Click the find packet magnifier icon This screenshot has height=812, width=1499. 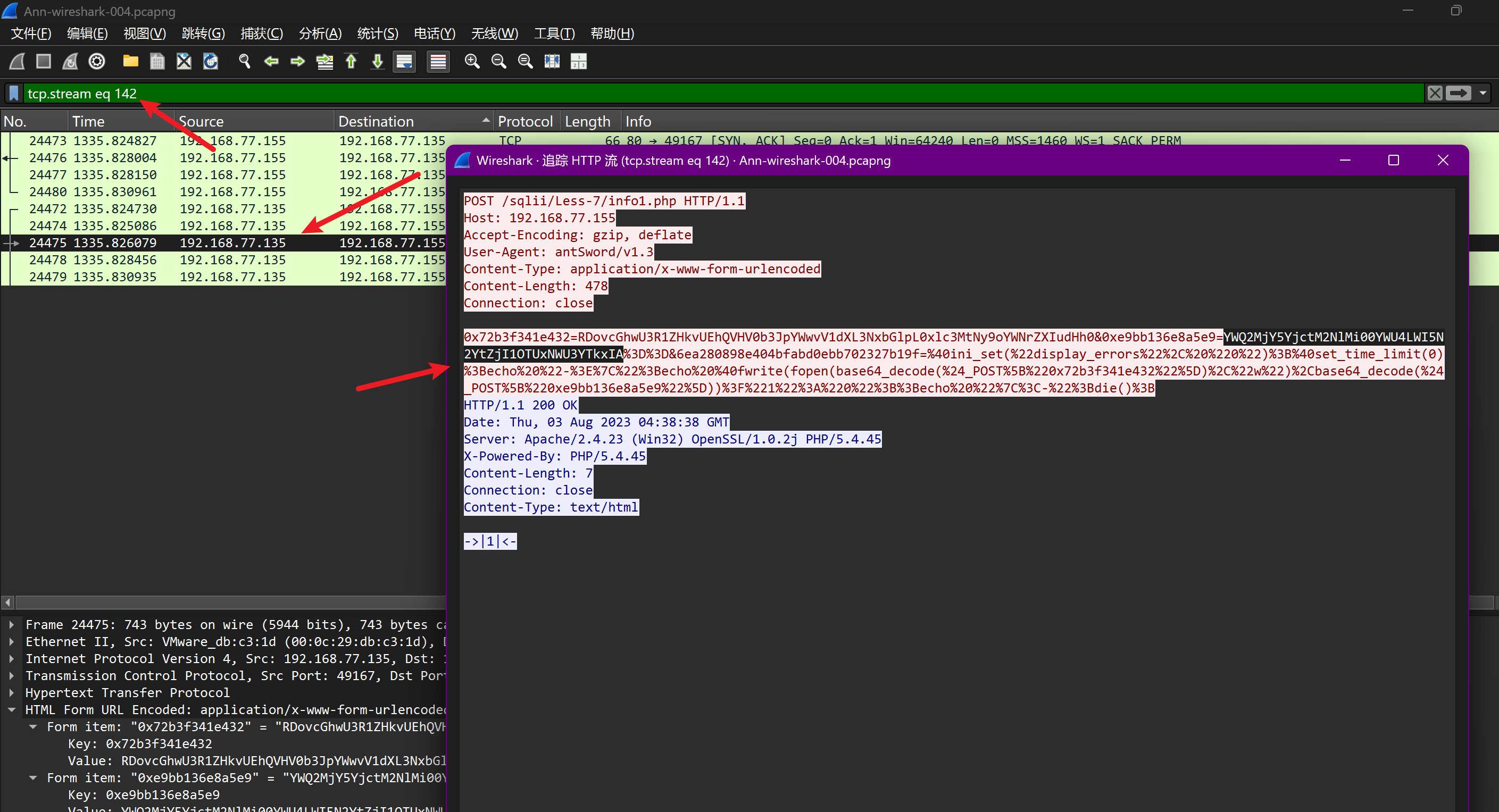click(x=244, y=61)
